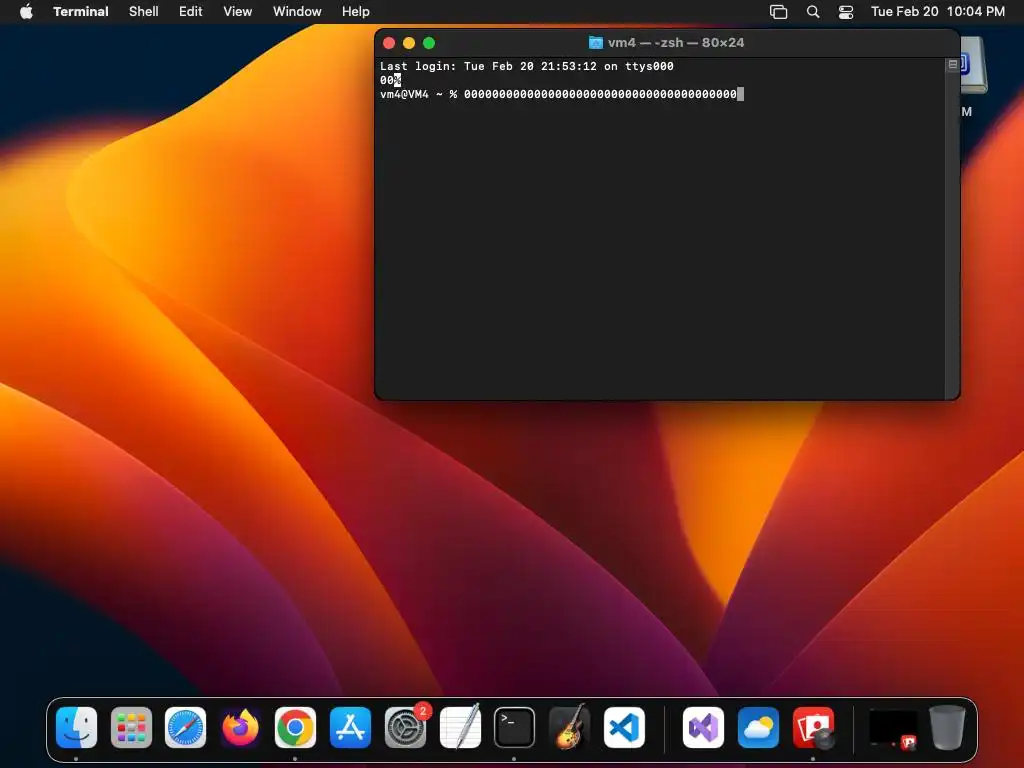This screenshot has height=768, width=1024.
Task: Open the minimized black window thumbnail in Dock
Action: pyautogui.click(x=893, y=729)
